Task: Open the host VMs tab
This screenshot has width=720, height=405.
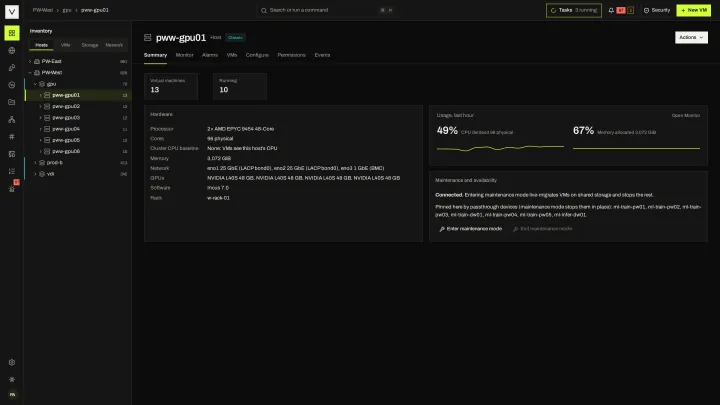Action: pos(232,55)
